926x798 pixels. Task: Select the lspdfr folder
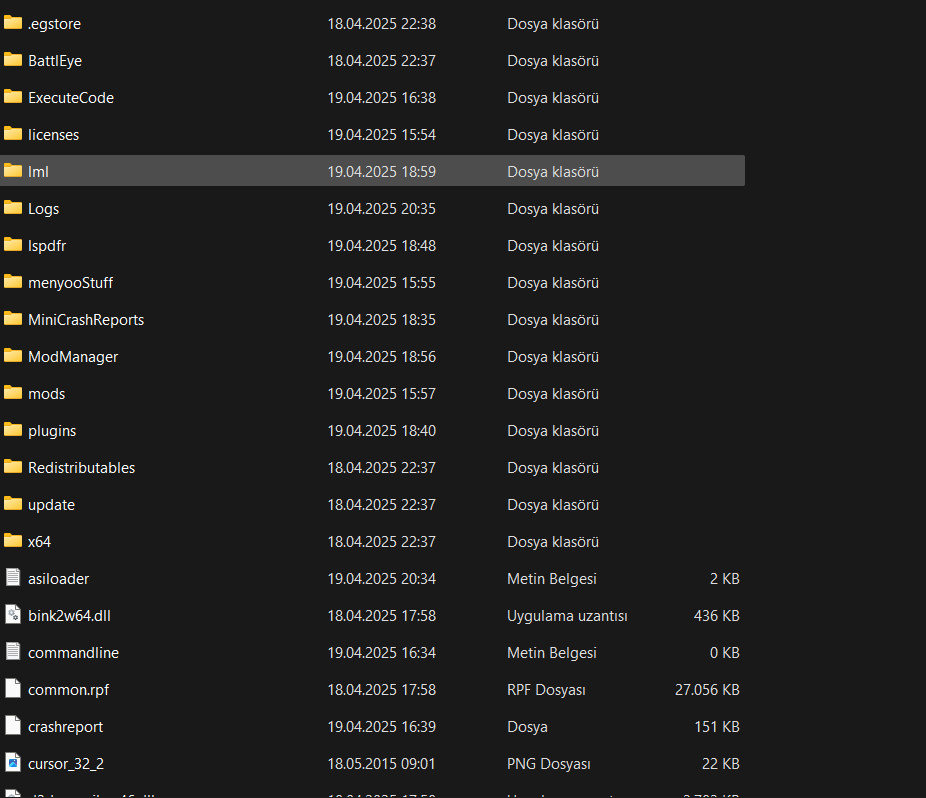(x=47, y=245)
